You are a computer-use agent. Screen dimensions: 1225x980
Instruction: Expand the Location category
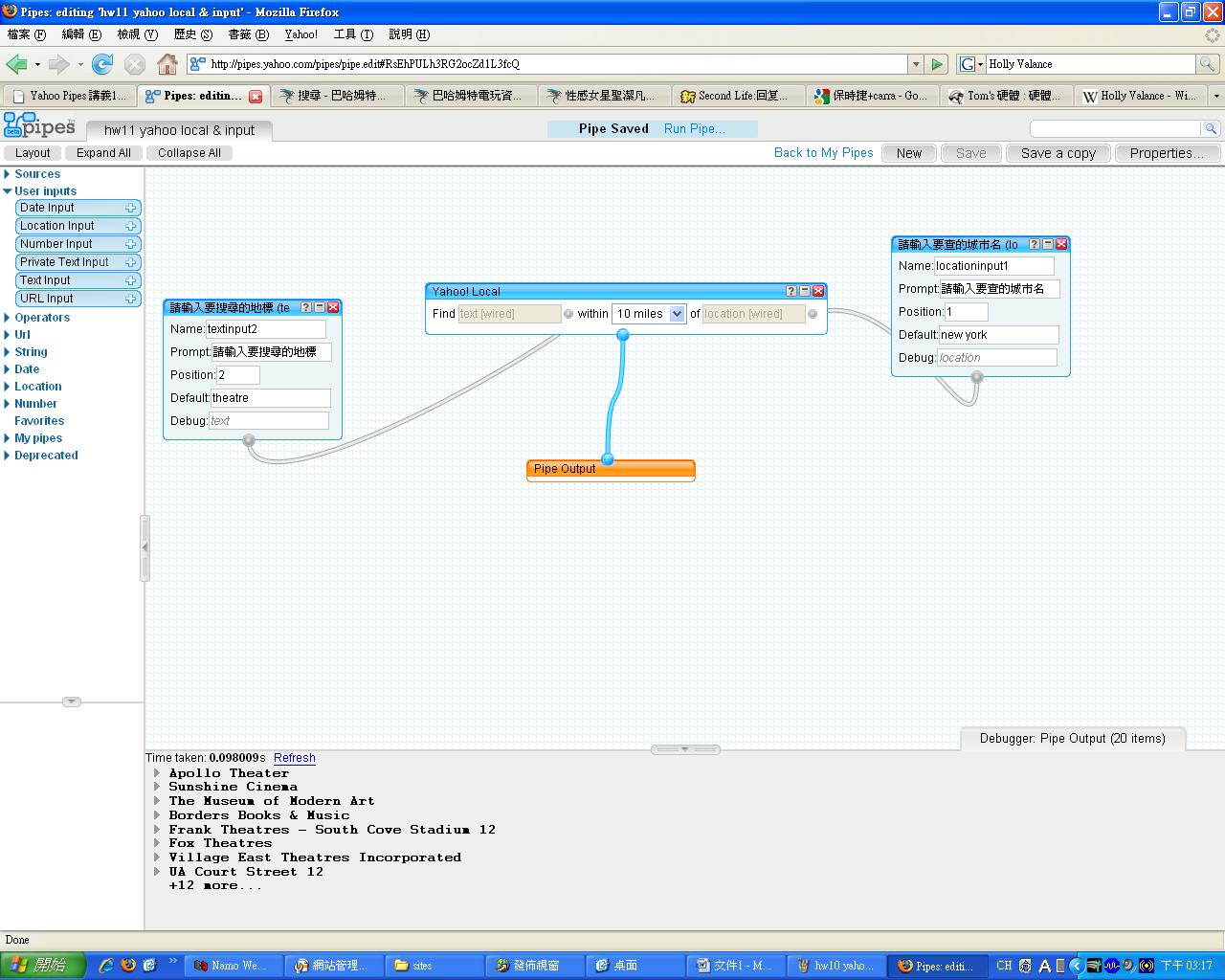(8, 387)
